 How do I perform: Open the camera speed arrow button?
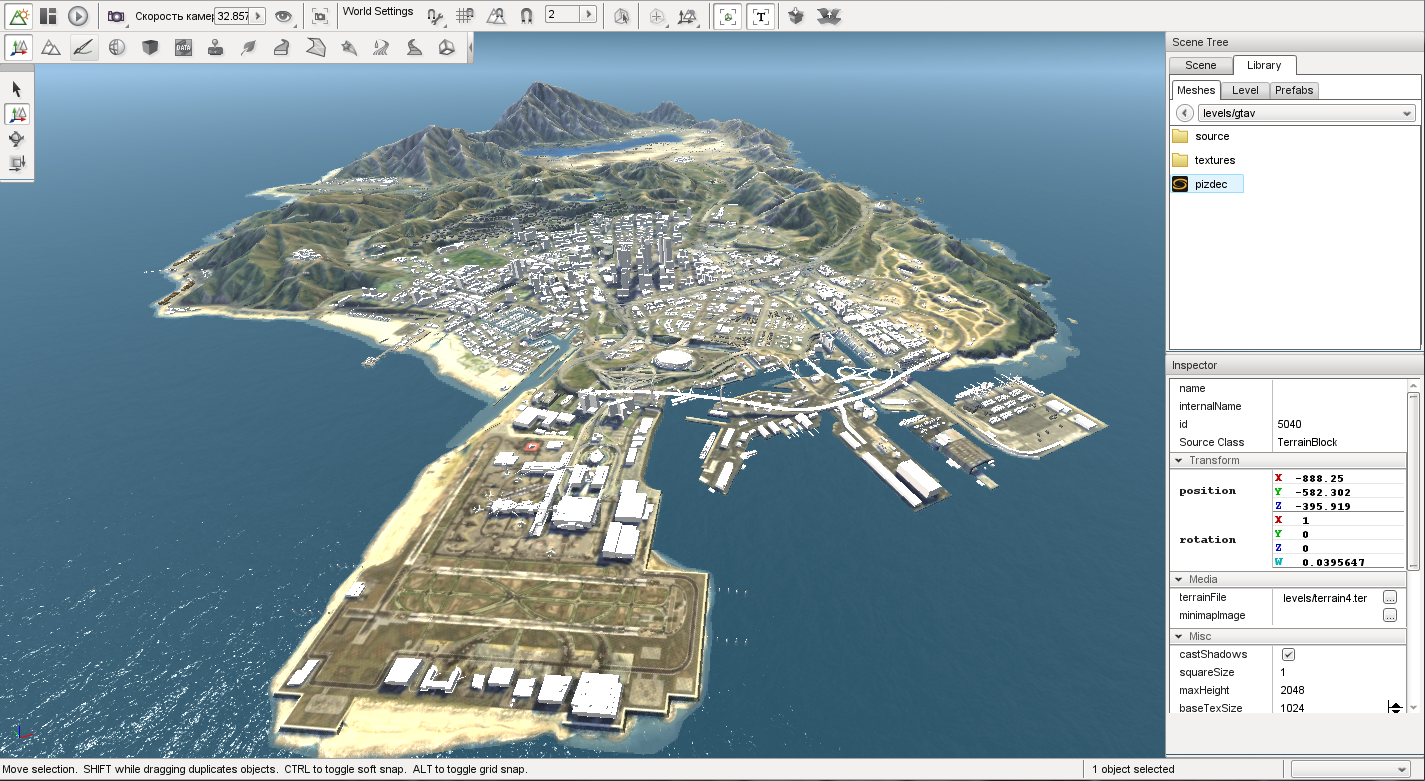coord(258,16)
